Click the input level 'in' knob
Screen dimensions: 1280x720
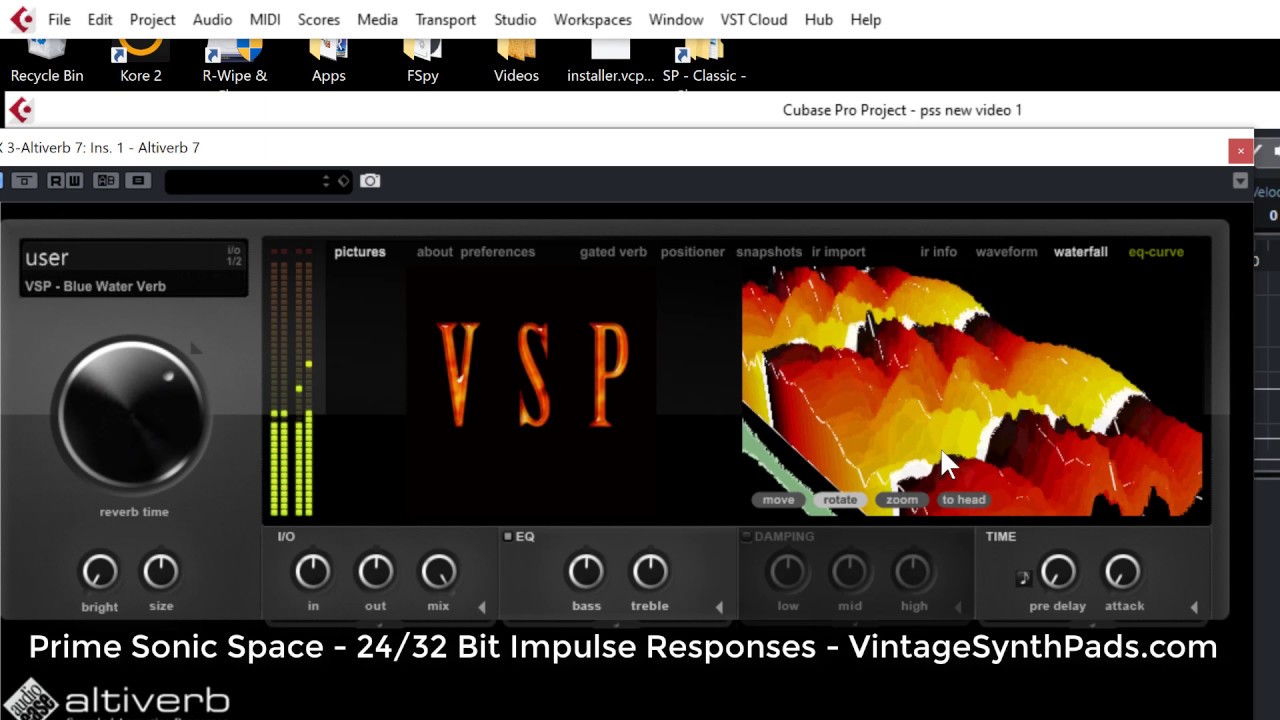(x=313, y=571)
